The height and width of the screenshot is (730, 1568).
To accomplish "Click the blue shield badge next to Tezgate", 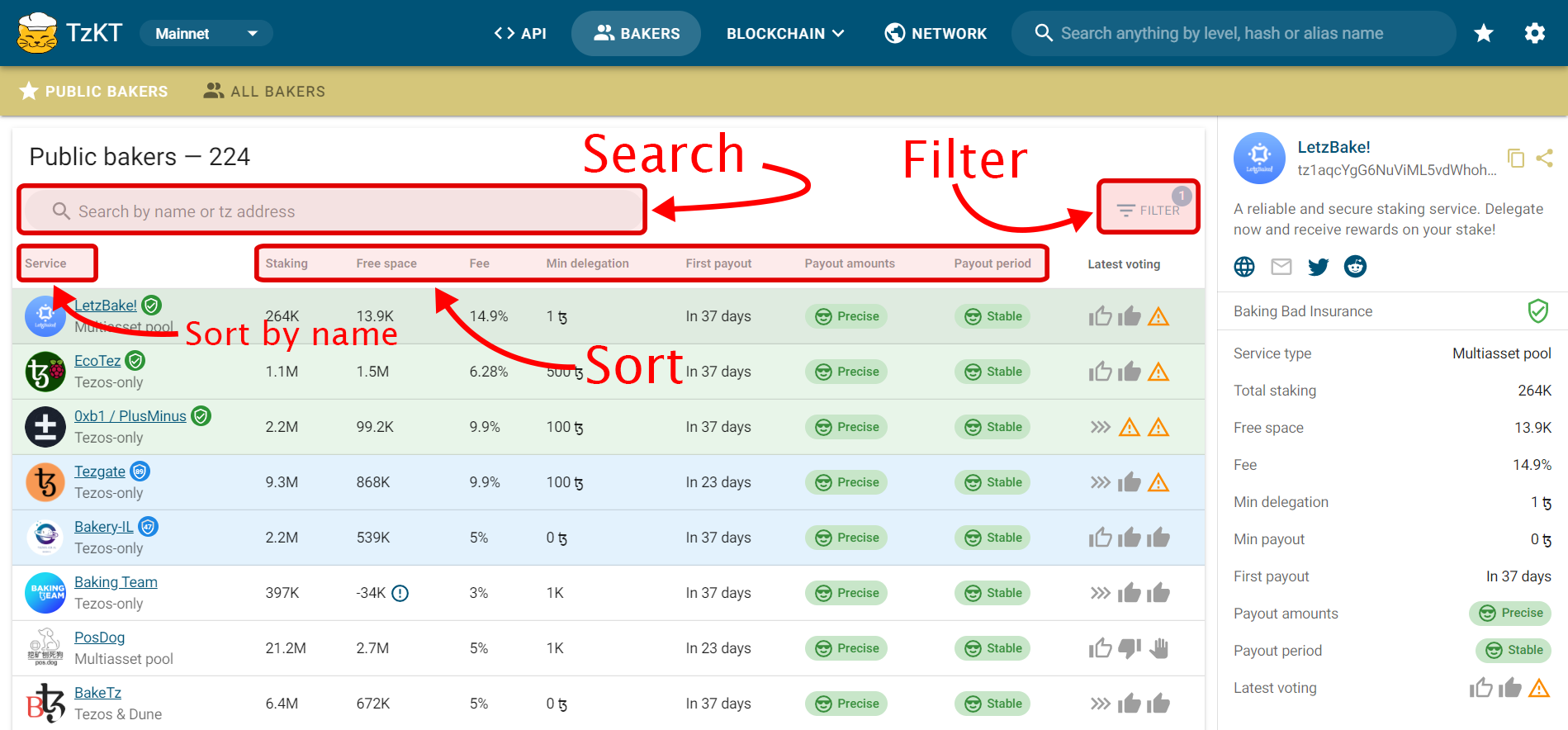I will pyautogui.click(x=140, y=471).
